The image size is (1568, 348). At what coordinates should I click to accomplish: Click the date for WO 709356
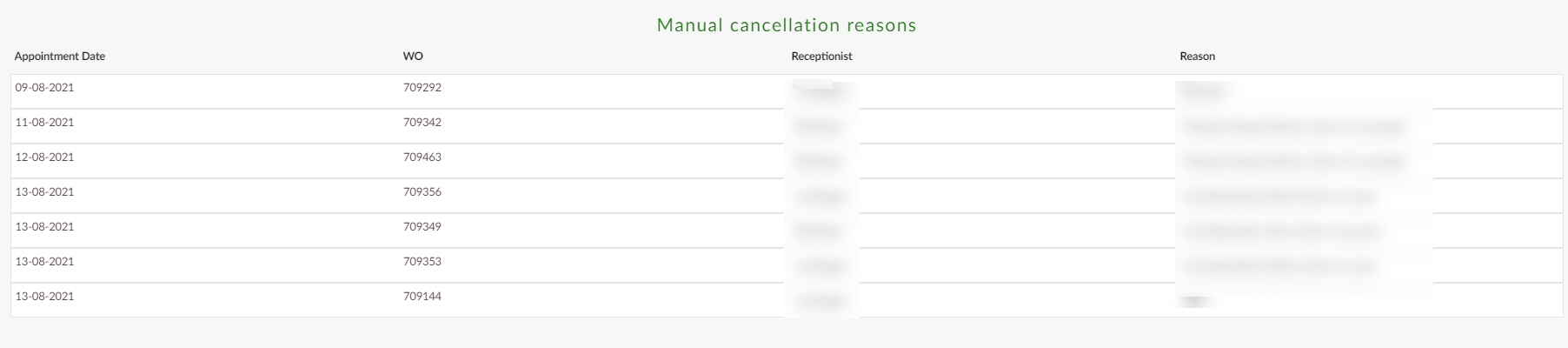click(44, 192)
